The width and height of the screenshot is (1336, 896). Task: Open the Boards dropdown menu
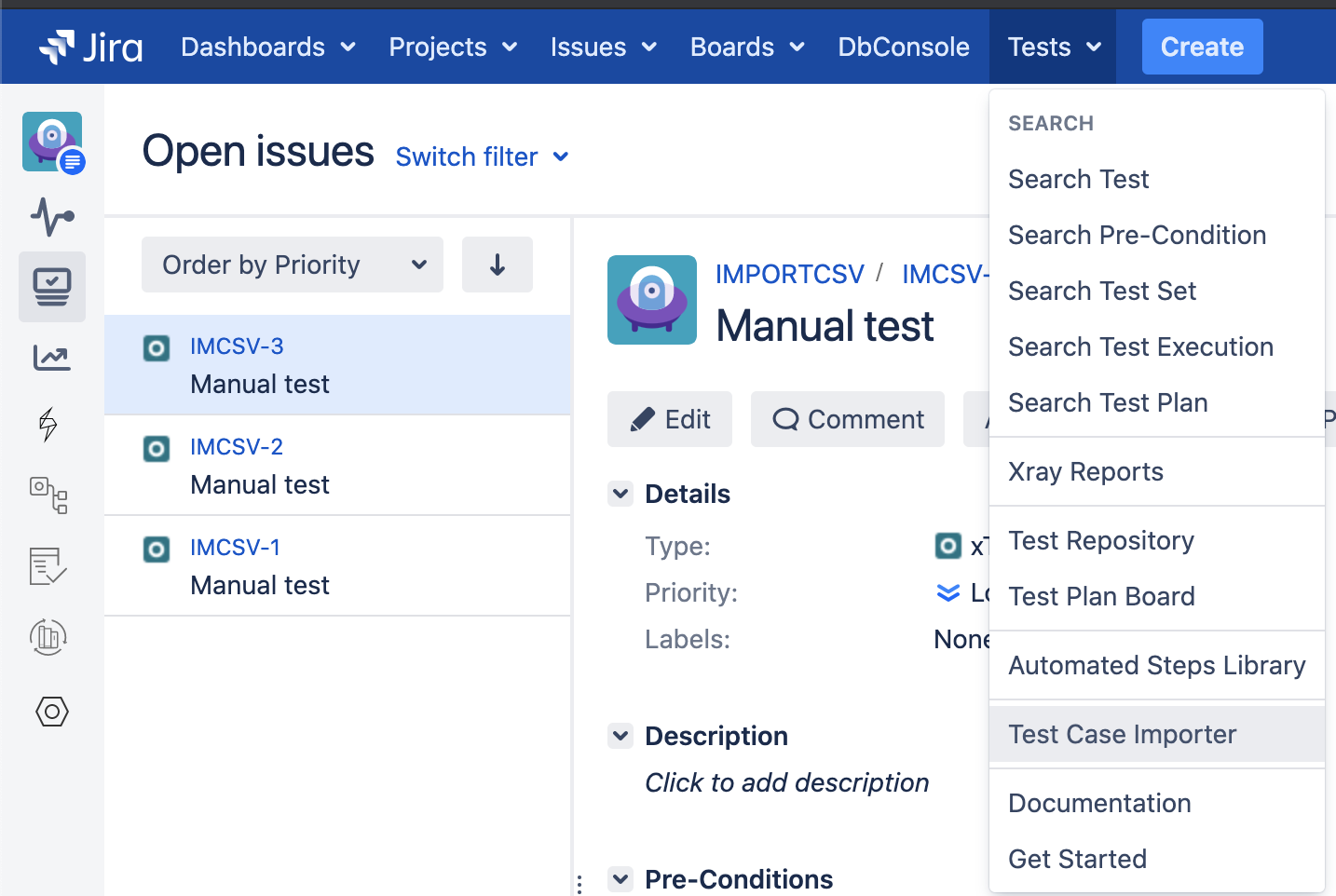pyautogui.click(x=747, y=47)
